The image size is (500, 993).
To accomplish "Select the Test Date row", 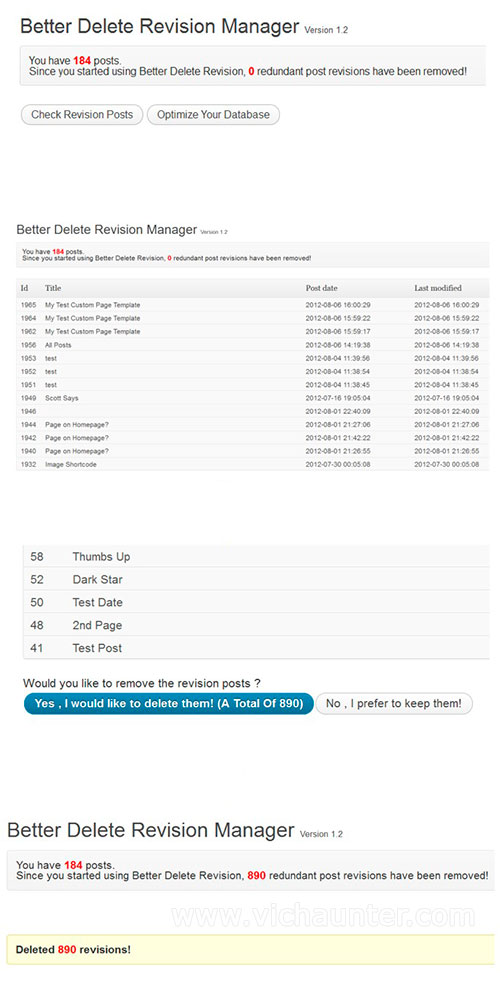I will pyautogui.click(x=256, y=602).
